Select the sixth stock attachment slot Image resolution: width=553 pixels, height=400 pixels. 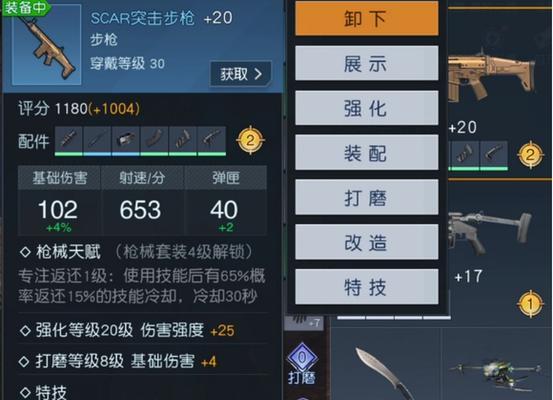[x=212, y=140]
